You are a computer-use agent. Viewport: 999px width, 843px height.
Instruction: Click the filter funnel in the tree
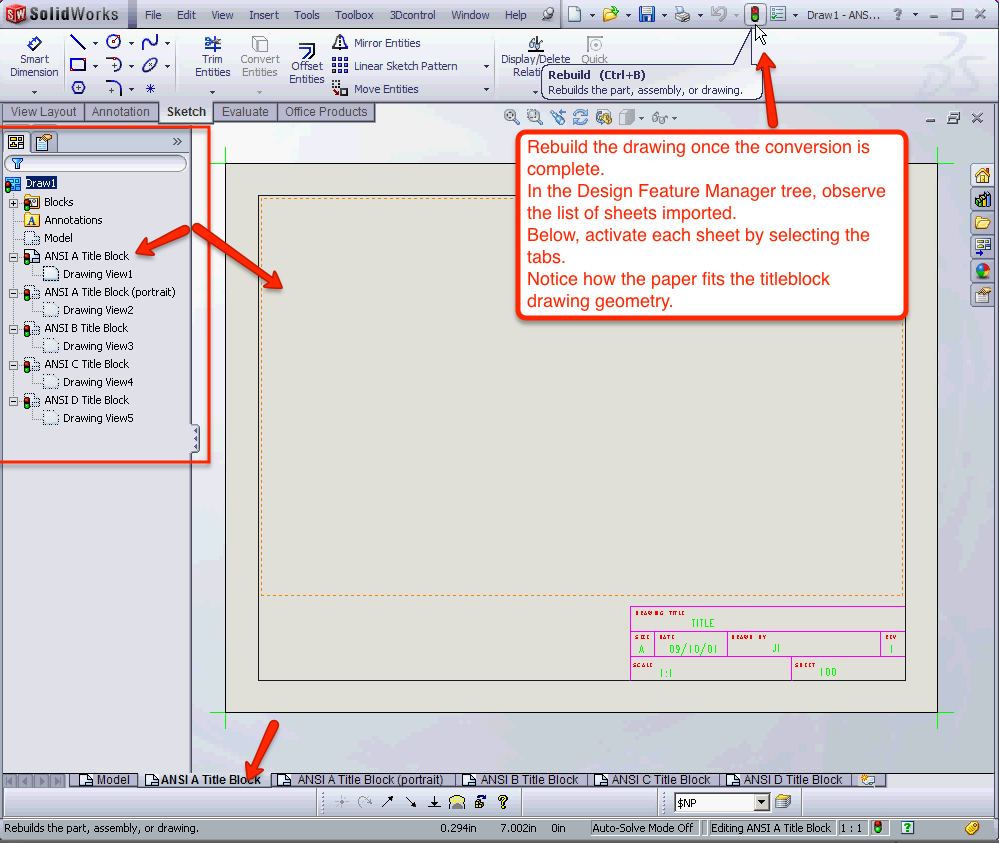(17, 164)
